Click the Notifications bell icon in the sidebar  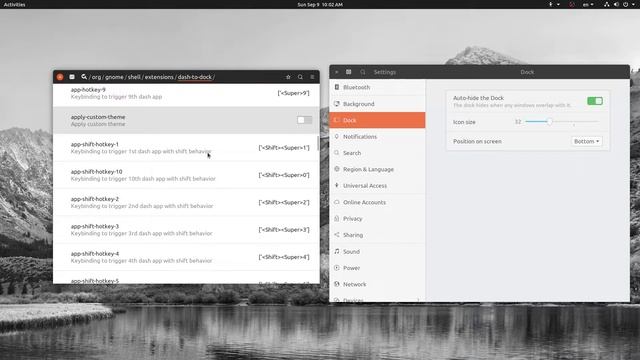[x=337, y=136]
